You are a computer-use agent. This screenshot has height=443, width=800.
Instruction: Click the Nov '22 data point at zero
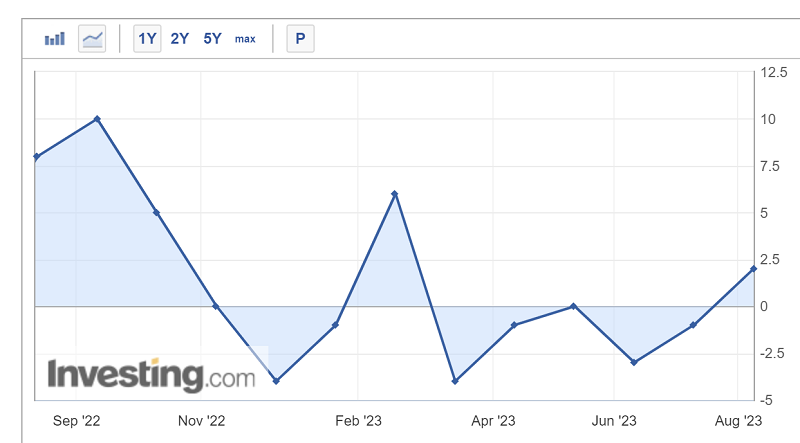tap(216, 306)
